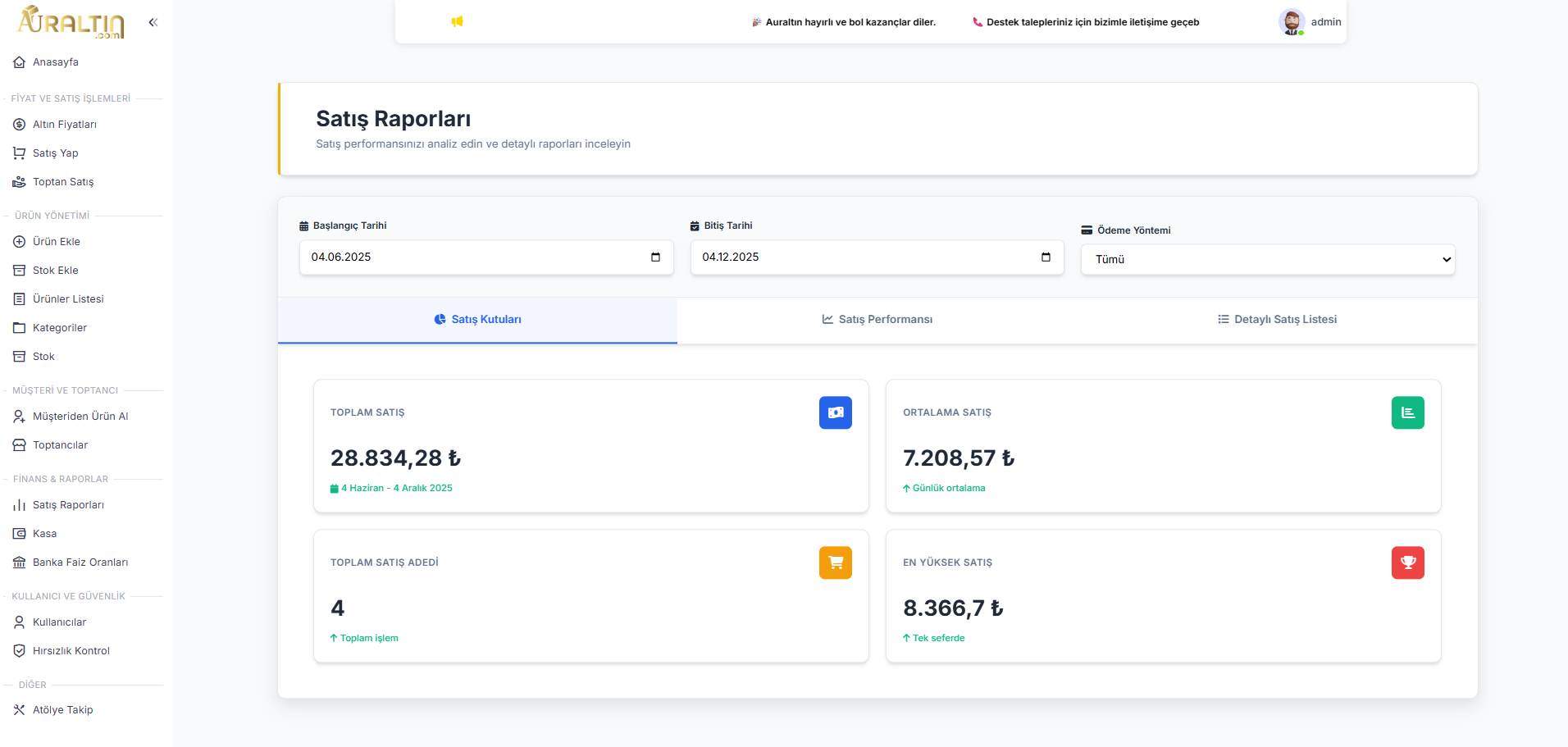Go to Kasa page in sidebar
The image size is (1568, 747).
pos(44,534)
